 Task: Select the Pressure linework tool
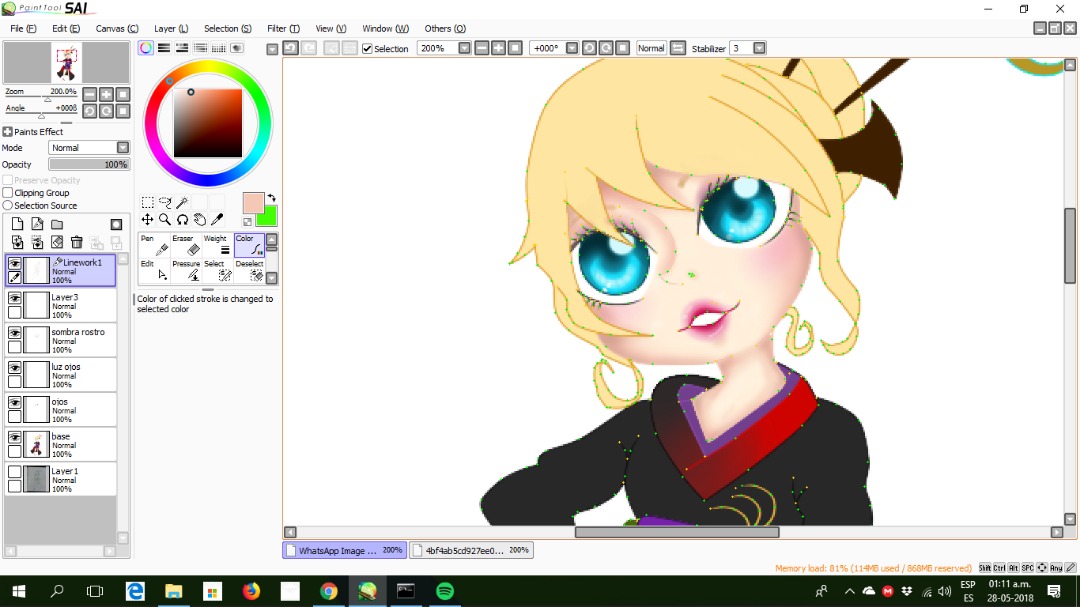click(185, 270)
